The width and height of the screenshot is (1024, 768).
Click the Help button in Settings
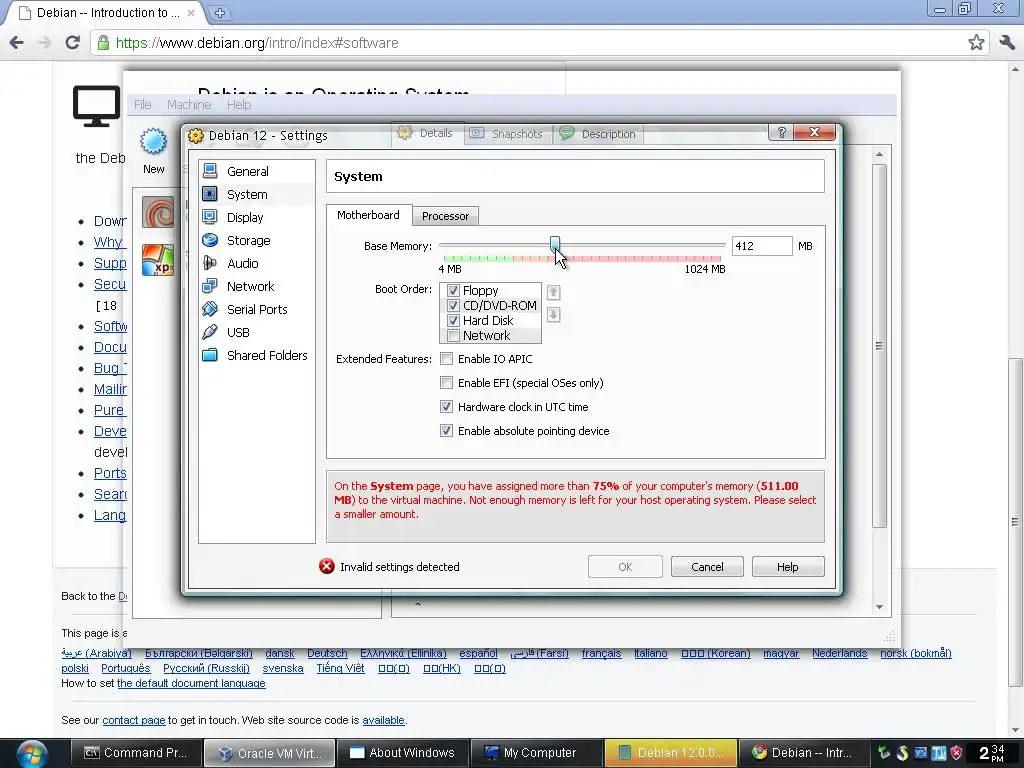788,567
